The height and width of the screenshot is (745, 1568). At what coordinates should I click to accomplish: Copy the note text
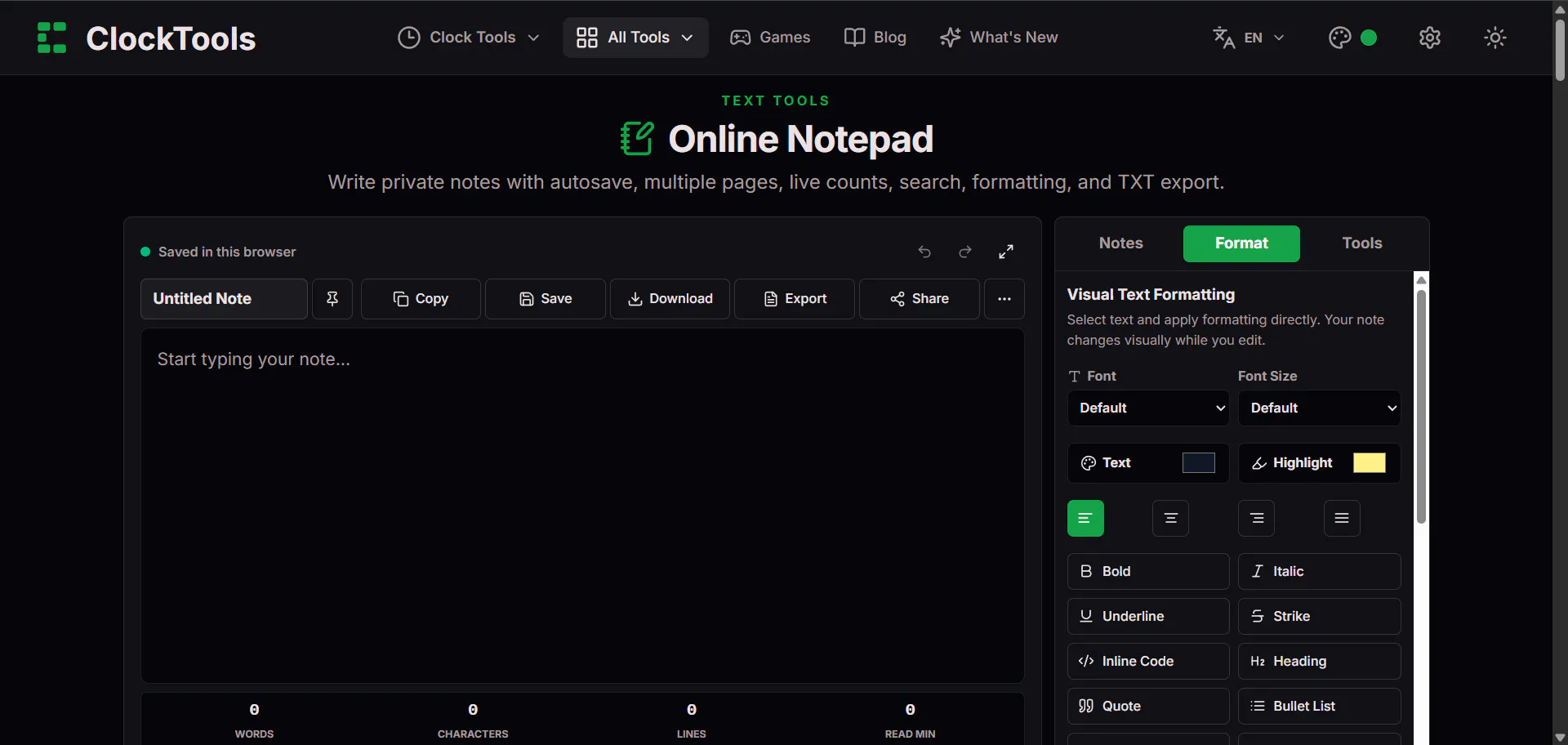[421, 299]
